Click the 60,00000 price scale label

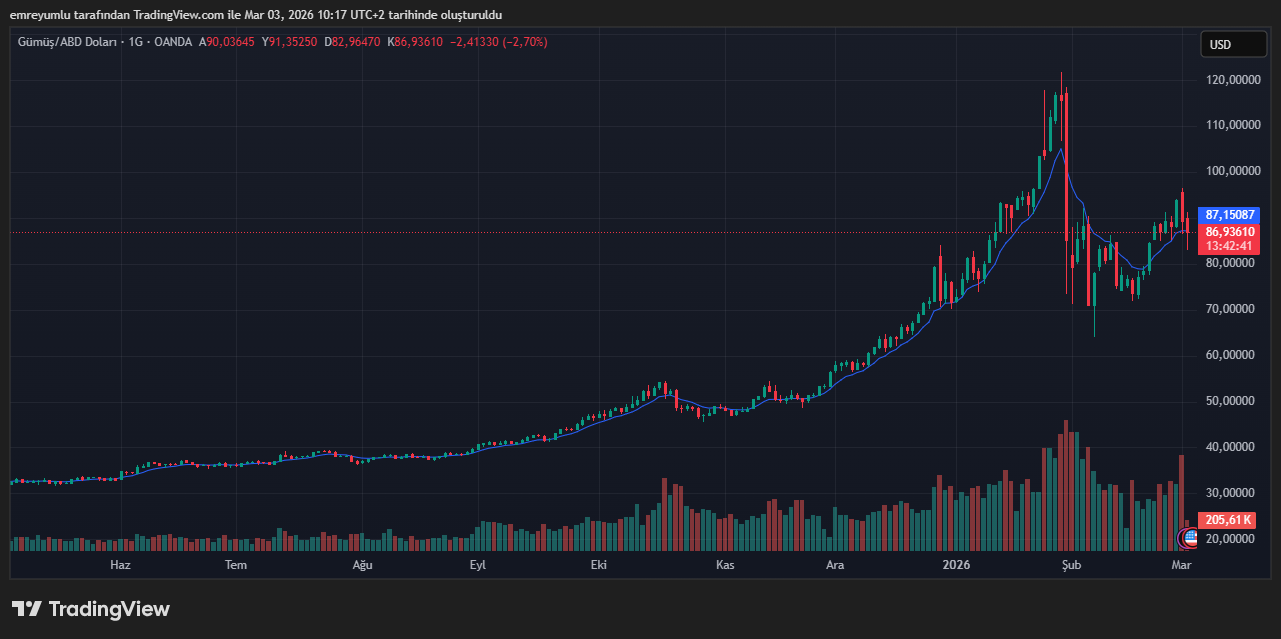(1231, 355)
